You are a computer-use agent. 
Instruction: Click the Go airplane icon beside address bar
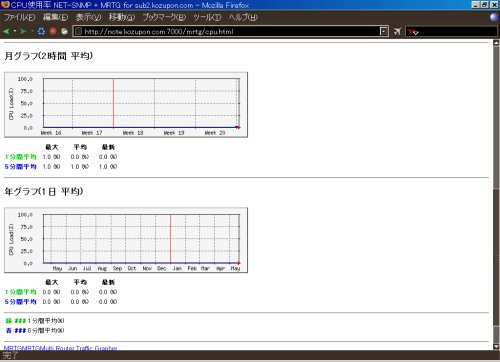point(397,31)
